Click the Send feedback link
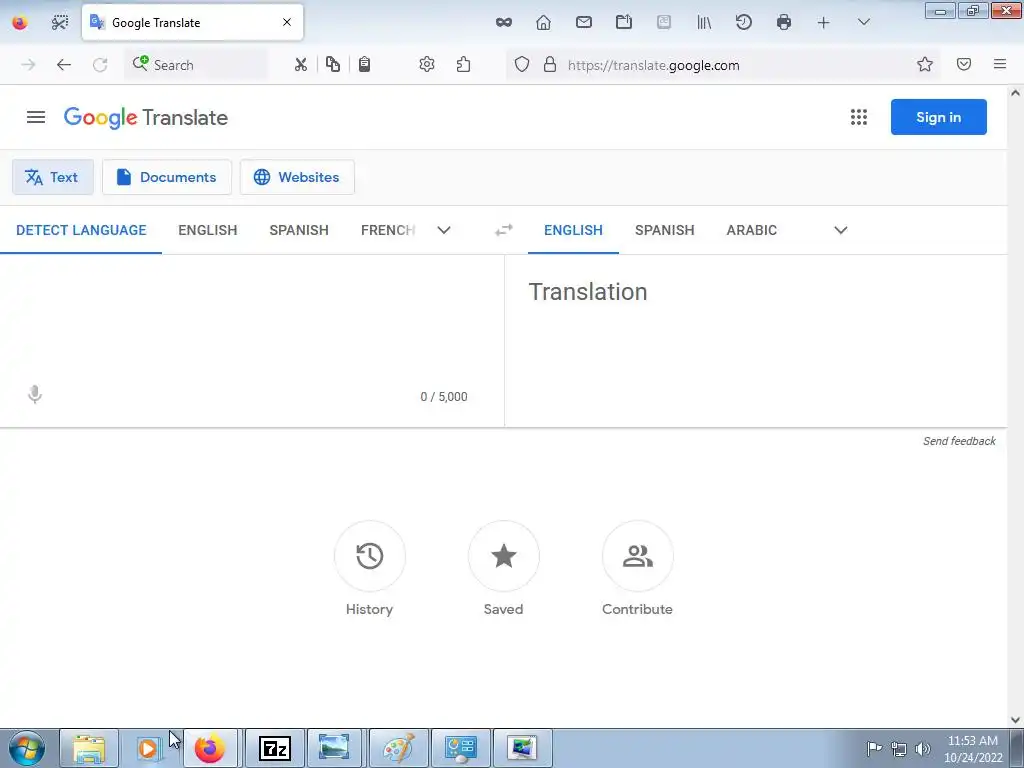Viewport: 1024px width, 768px height. tap(959, 441)
